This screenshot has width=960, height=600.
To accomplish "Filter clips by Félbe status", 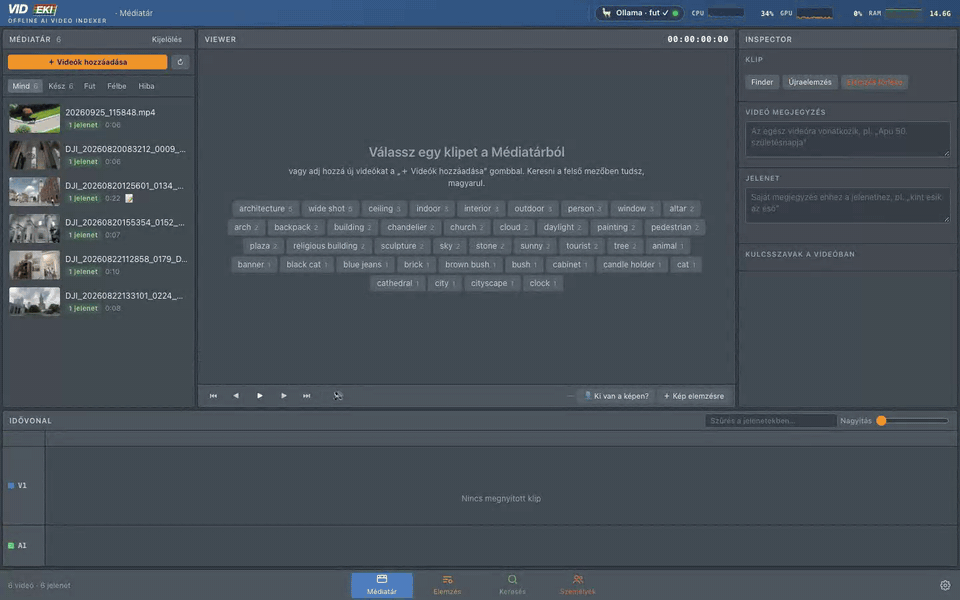I will pos(117,86).
